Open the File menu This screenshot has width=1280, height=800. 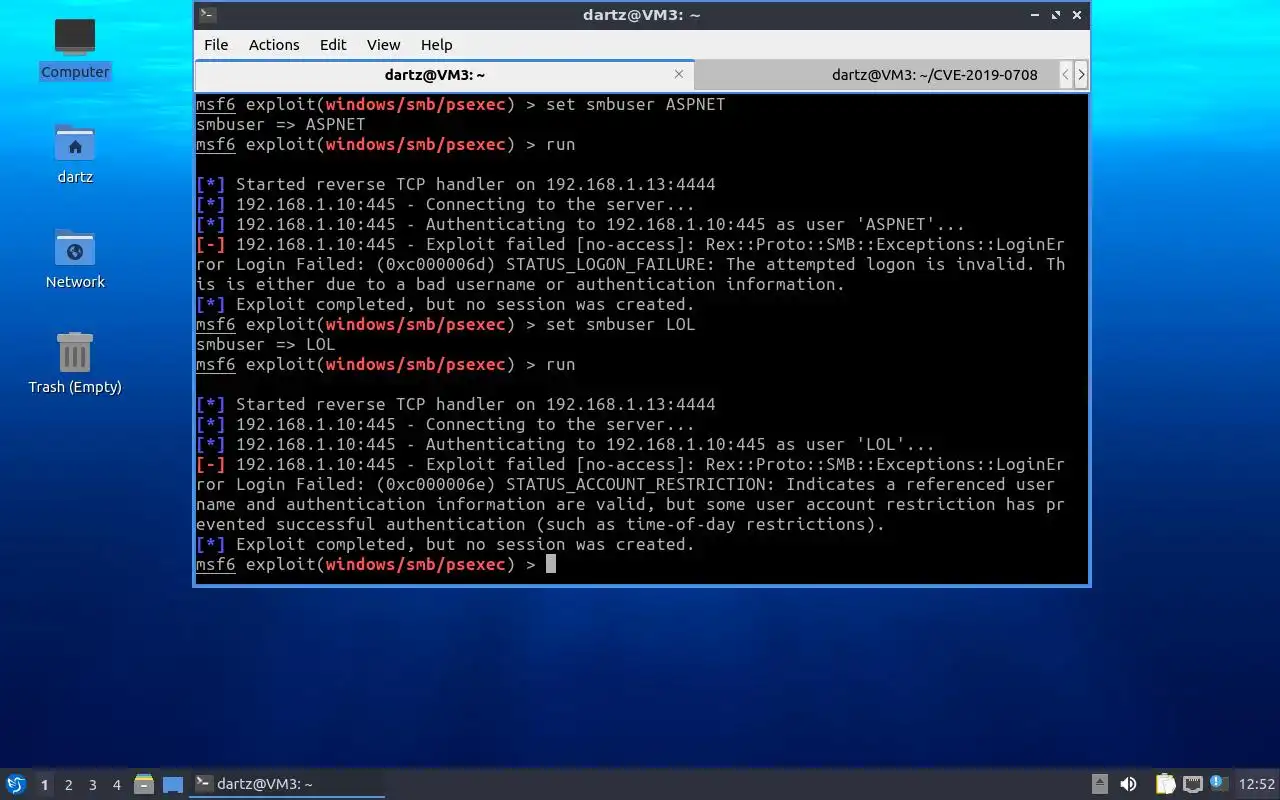tap(216, 45)
